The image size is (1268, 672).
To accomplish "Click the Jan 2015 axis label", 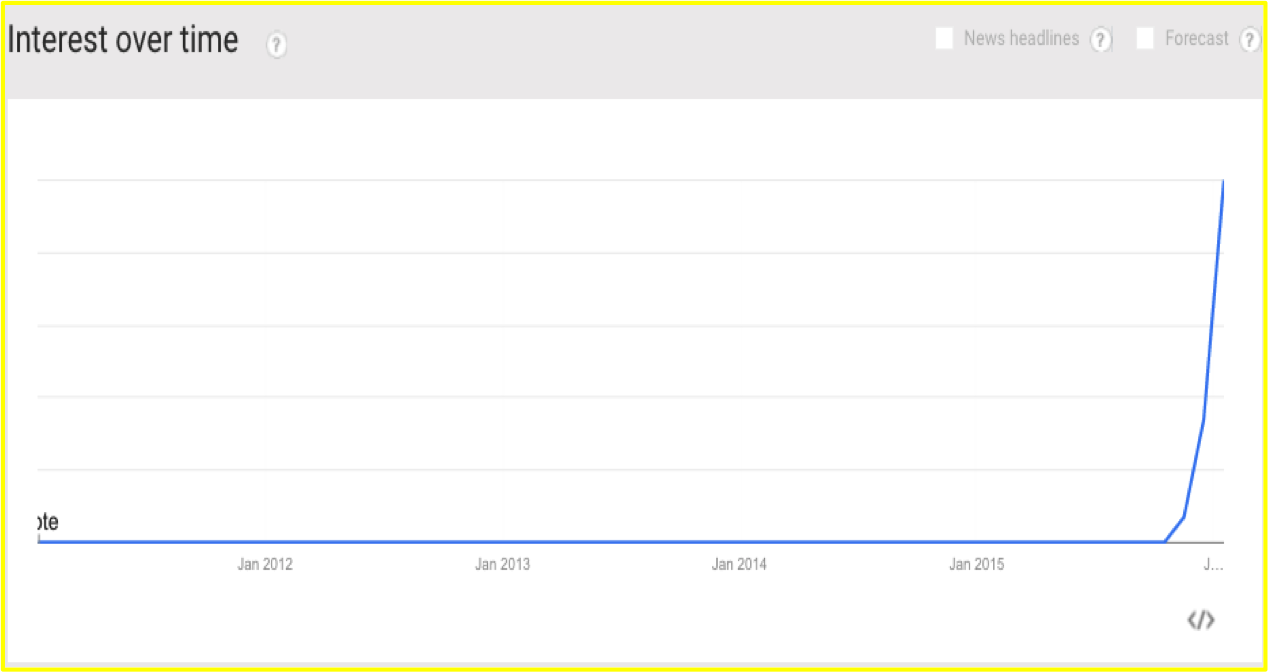I will click(x=976, y=565).
